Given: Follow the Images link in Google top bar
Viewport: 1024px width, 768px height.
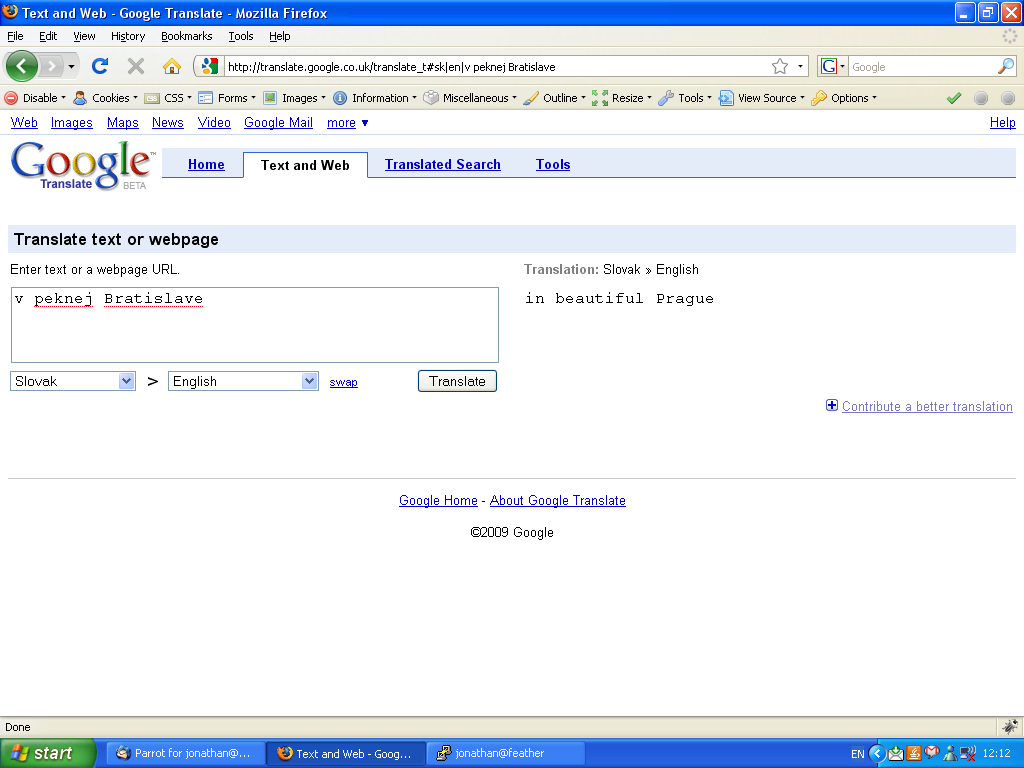Looking at the screenshot, I should tap(72, 123).
